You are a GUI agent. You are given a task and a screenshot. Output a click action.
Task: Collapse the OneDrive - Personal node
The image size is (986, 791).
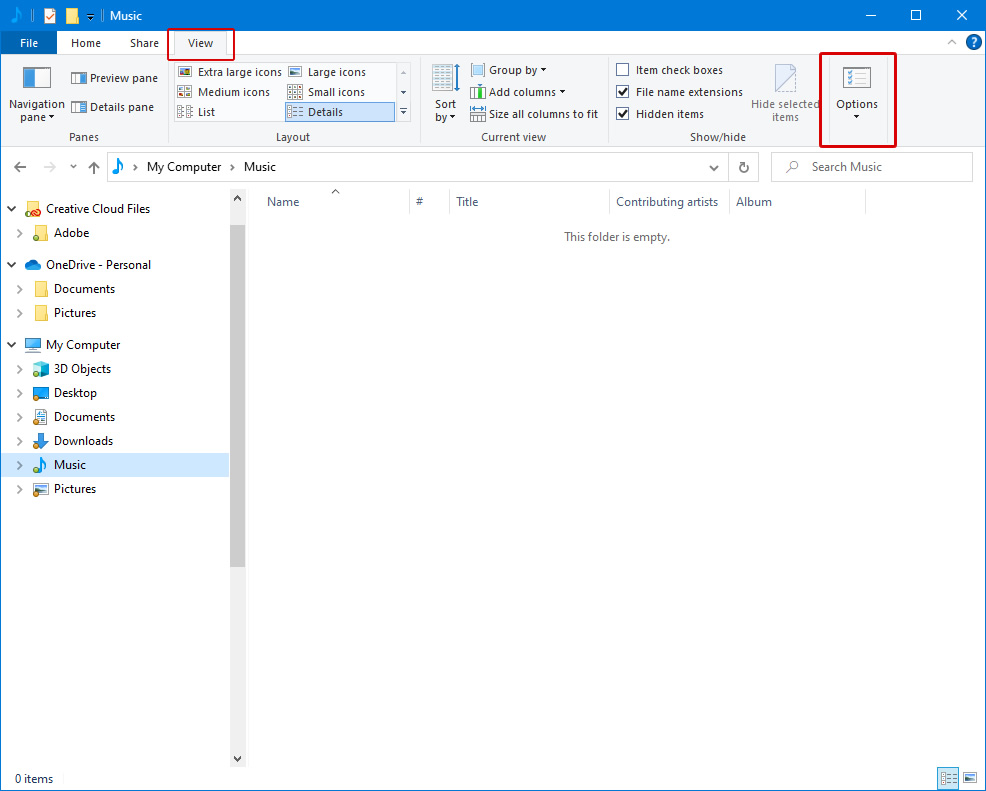pos(12,265)
